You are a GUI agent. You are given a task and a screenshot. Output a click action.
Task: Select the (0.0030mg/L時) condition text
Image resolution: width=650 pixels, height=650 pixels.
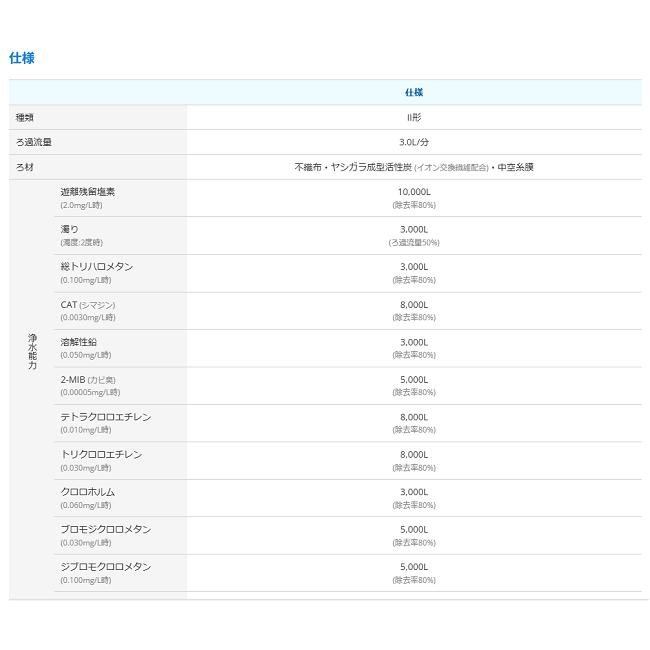[88, 318]
